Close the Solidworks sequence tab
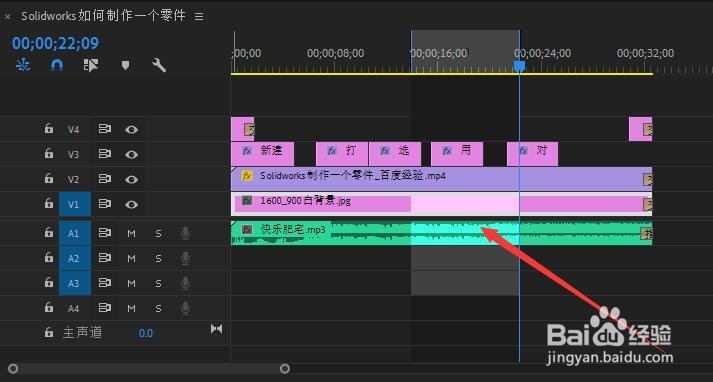Image resolution: width=713 pixels, height=382 pixels. (7, 16)
